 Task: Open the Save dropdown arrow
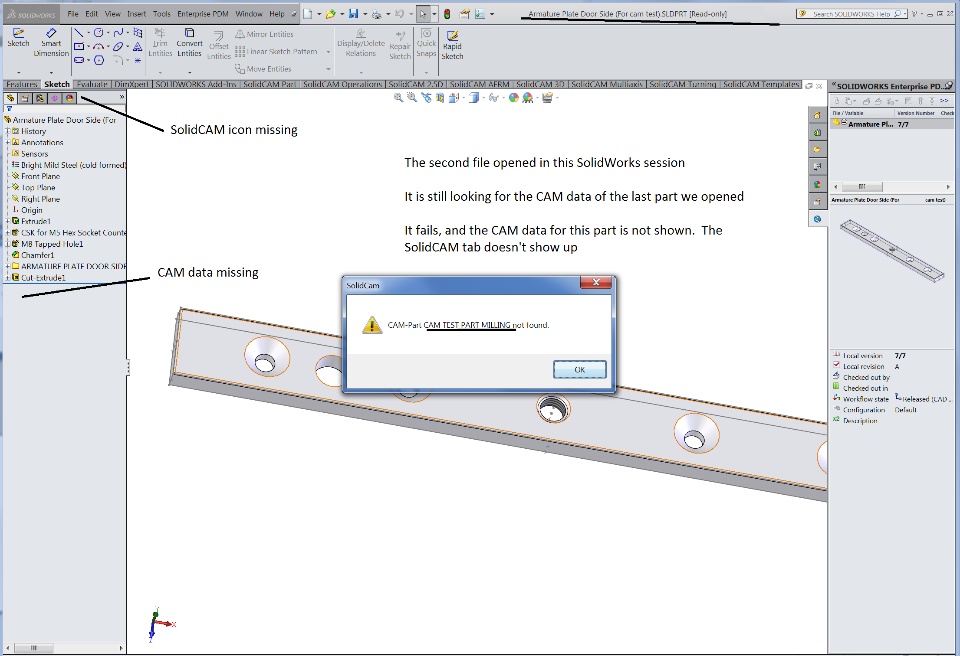tap(365, 13)
